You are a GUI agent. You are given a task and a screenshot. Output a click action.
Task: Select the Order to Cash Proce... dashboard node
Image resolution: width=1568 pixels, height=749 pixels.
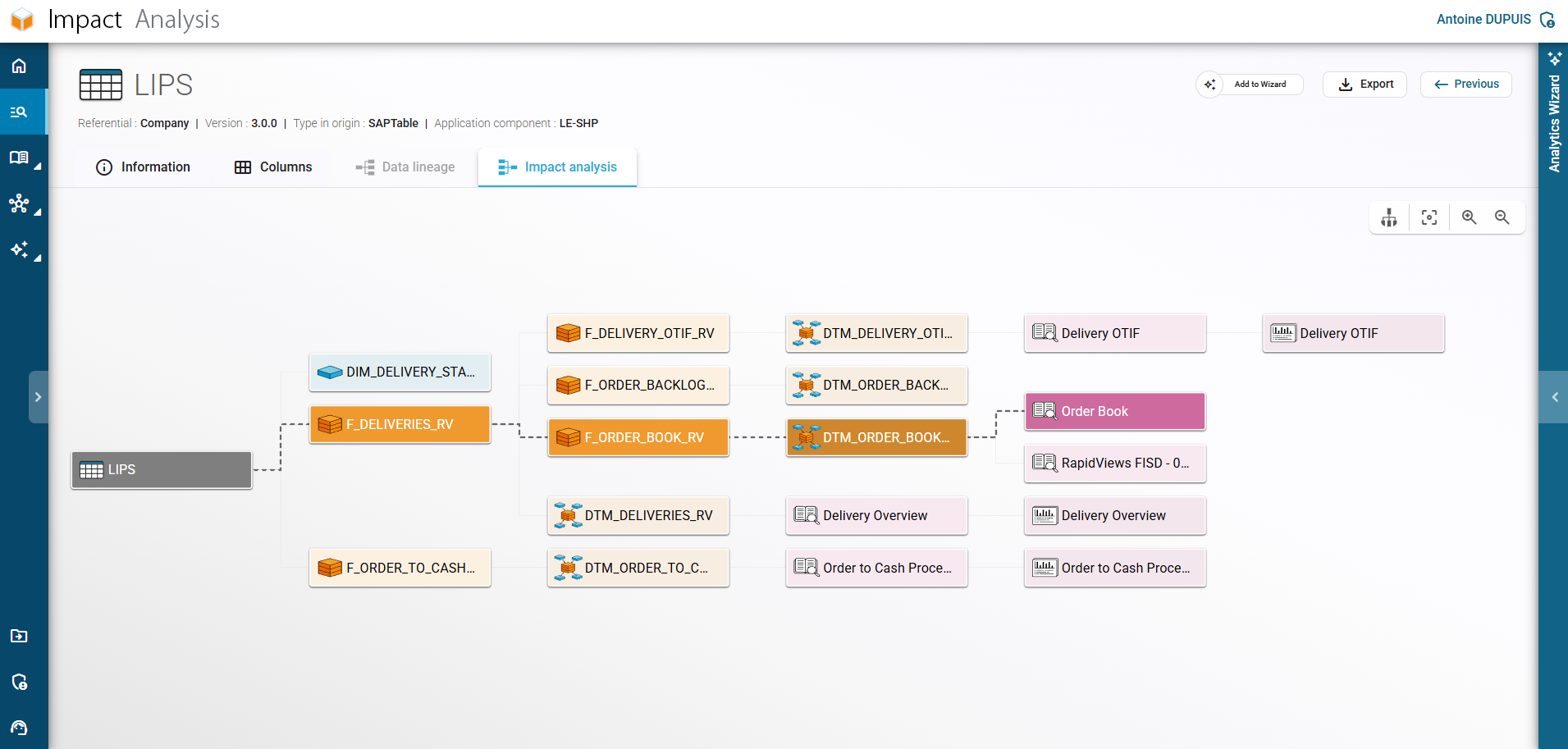pyautogui.click(x=1115, y=568)
